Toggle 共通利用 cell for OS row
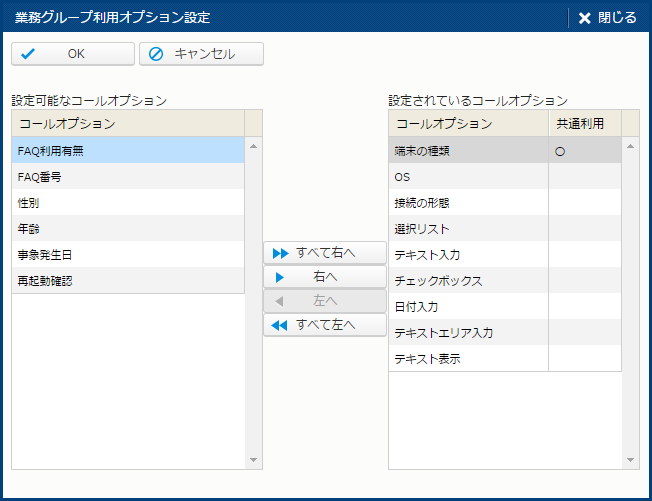 [x=584, y=177]
